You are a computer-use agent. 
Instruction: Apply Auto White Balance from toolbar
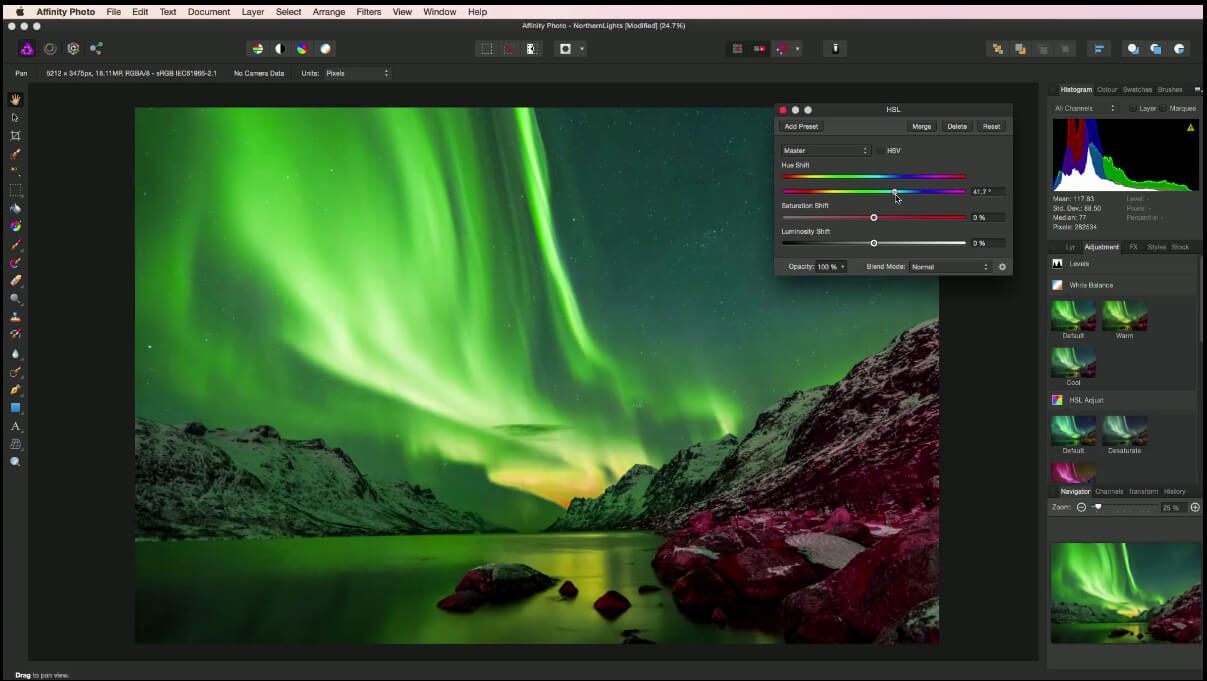[325, 48]
